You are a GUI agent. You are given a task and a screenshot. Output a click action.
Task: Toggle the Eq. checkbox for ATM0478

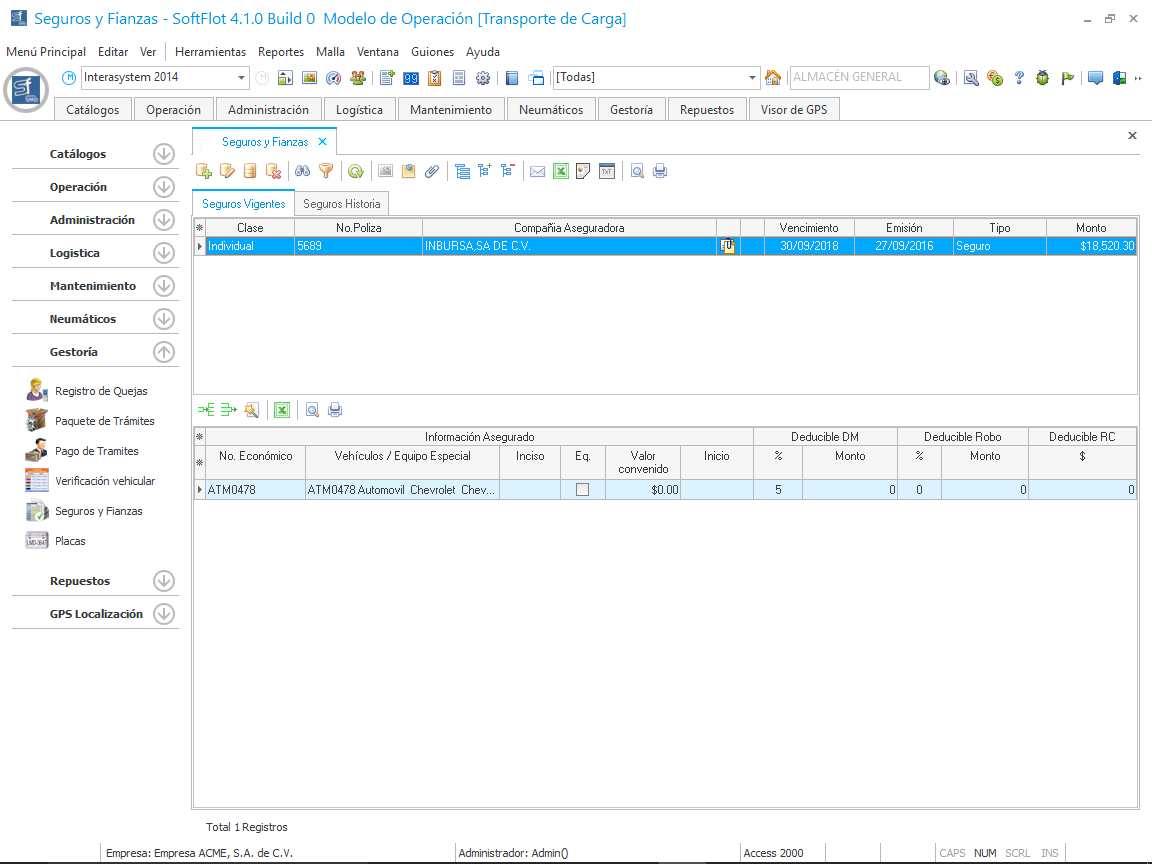click(582, 490)
